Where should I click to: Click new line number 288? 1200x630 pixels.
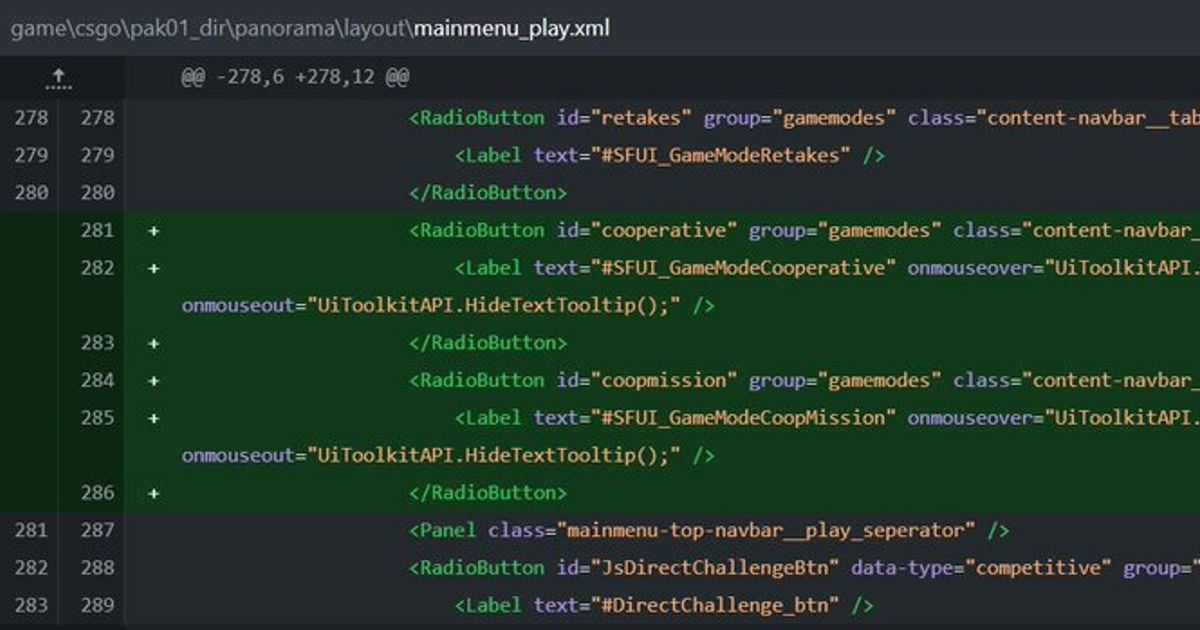coord(97,568)
